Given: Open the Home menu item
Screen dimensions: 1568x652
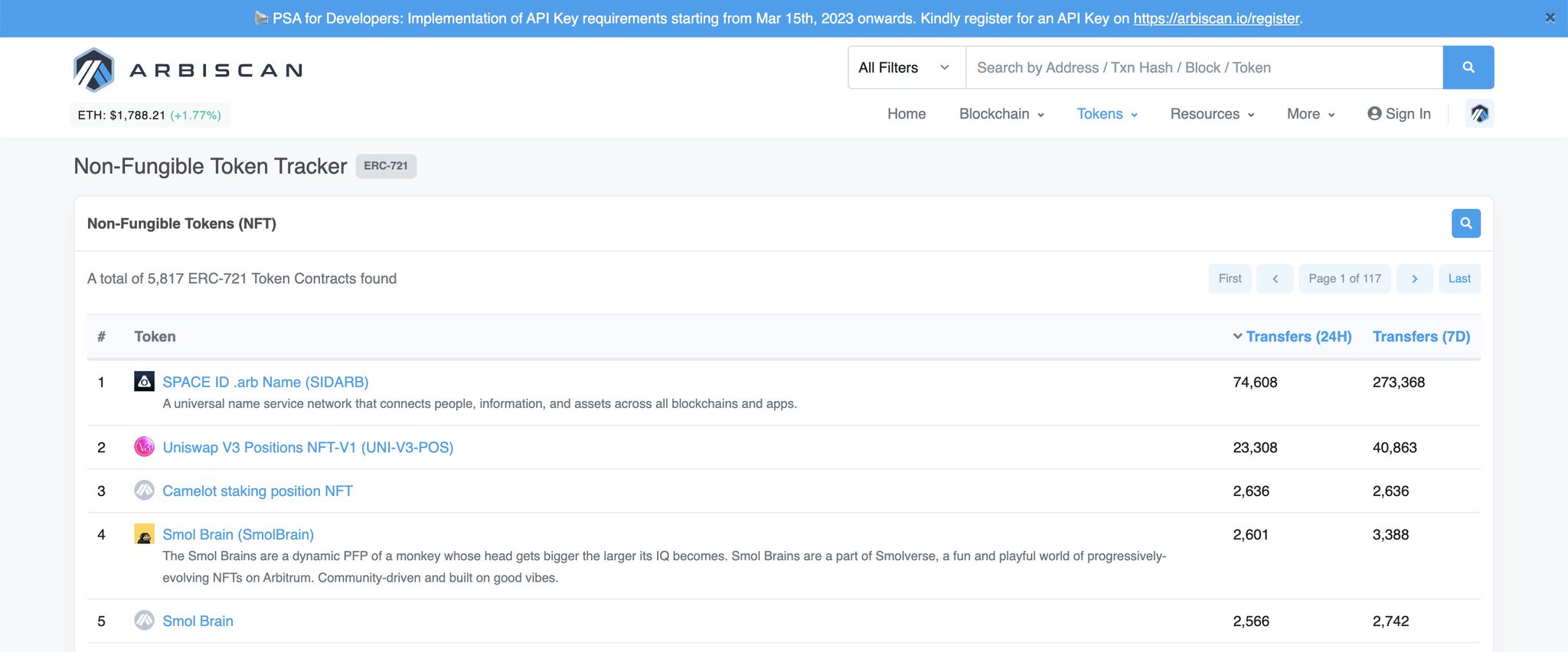Looking at the screenshot, I should coord(906,114).
